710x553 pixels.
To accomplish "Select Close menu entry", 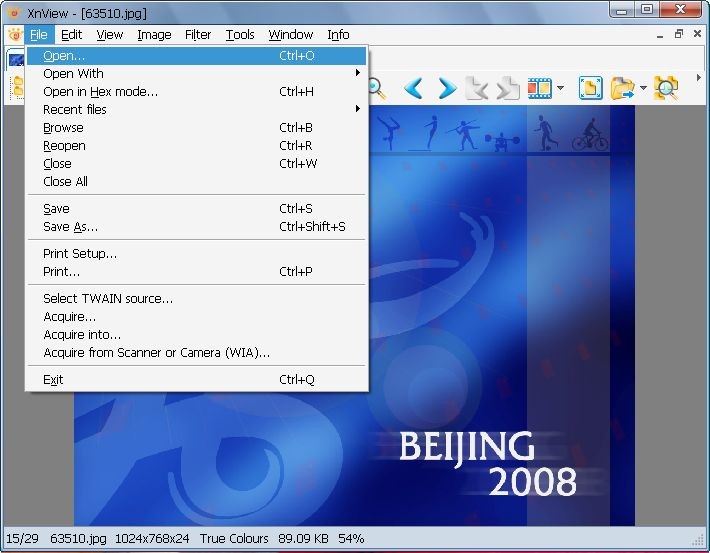I will 197,163.
